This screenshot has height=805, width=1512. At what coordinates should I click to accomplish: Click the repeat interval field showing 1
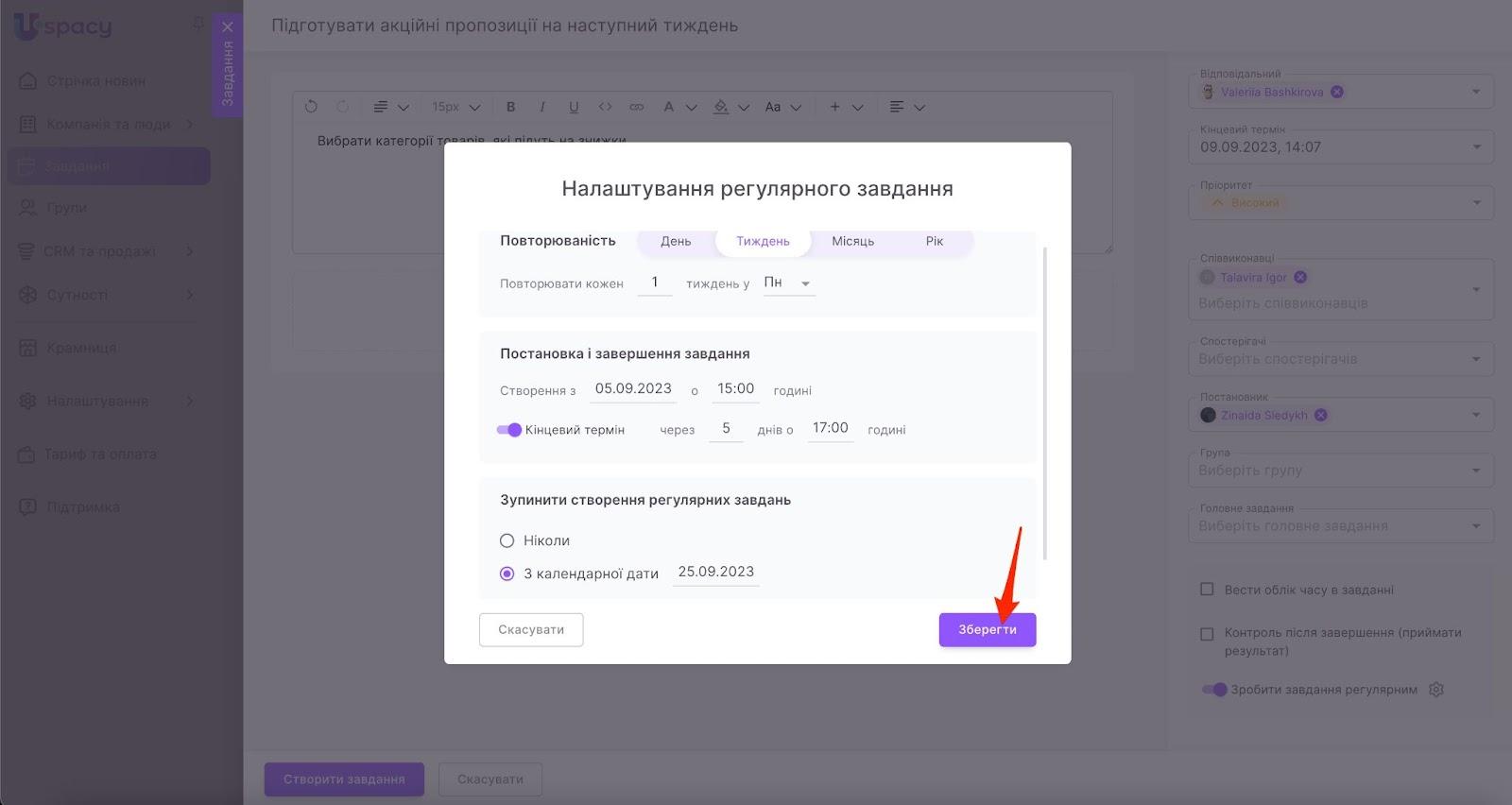tap(655, 283)
